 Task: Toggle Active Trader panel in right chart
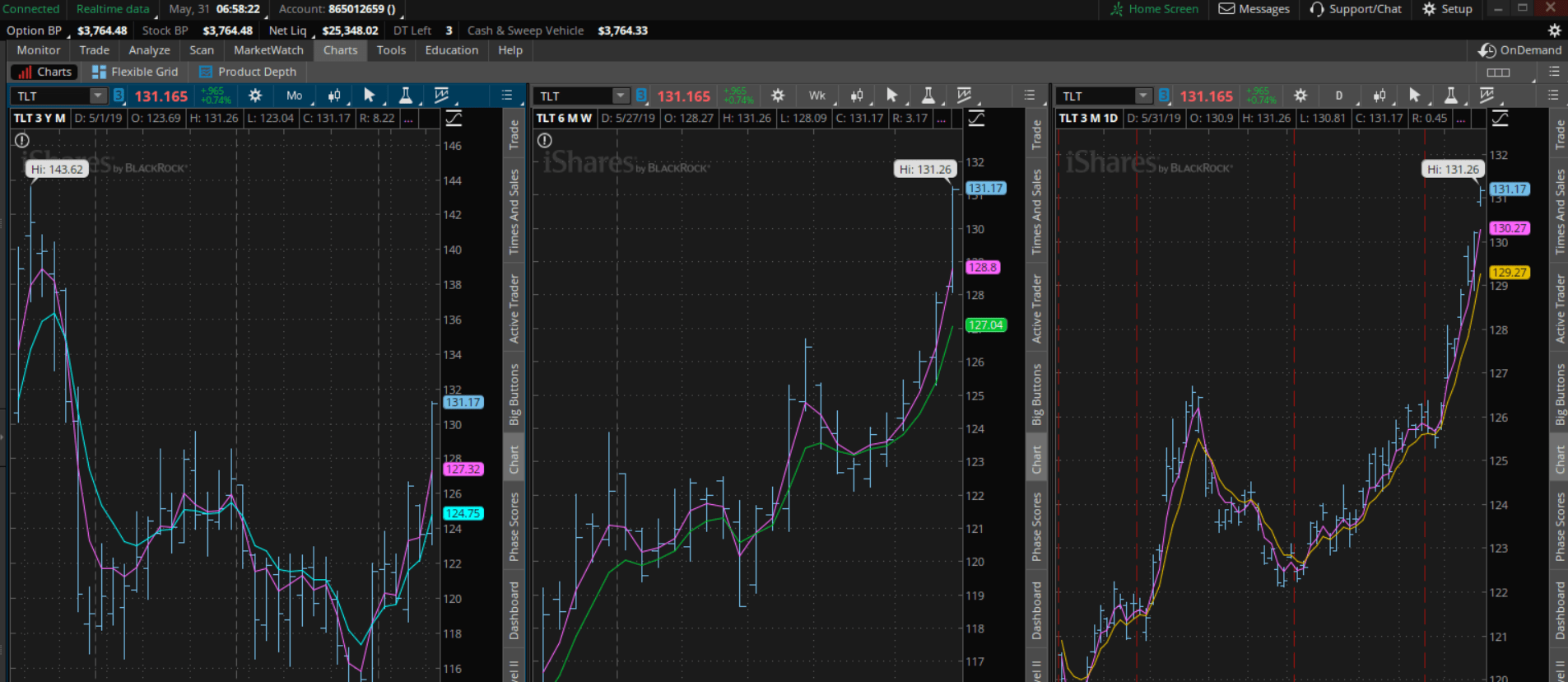point(1559,309)
